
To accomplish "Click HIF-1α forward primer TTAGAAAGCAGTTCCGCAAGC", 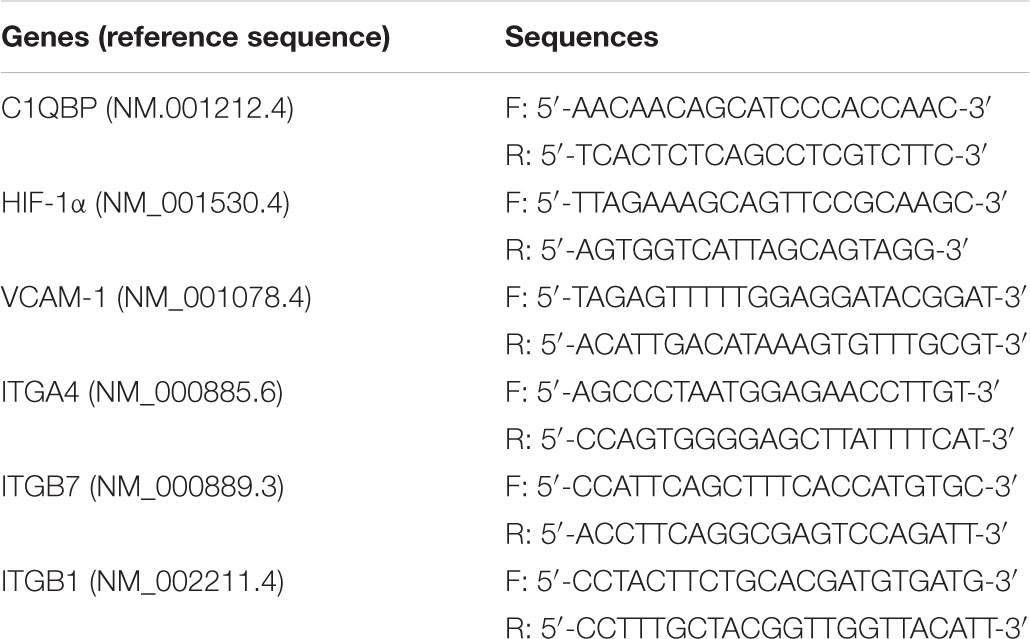I will click(756, 204).
